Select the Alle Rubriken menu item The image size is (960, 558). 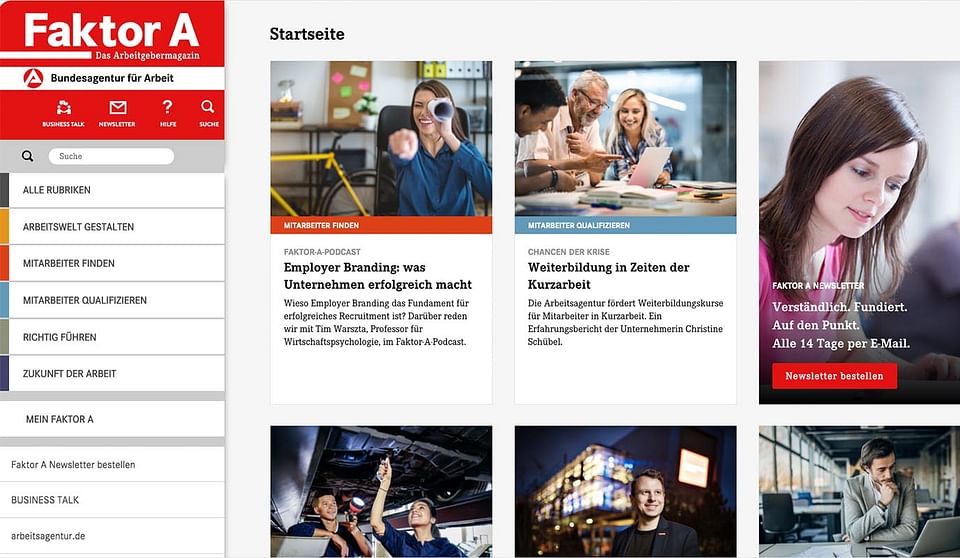112,190
